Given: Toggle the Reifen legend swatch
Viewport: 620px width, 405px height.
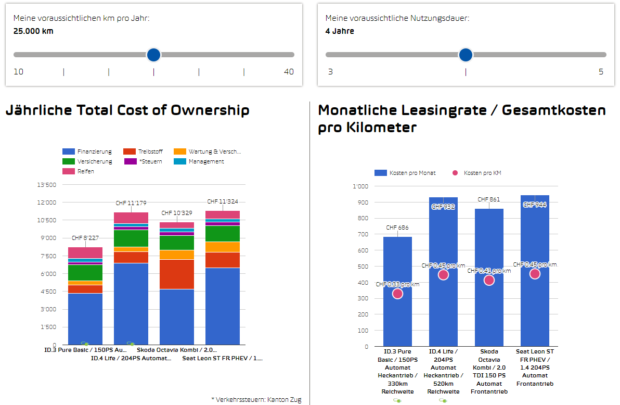Looking at the screenshot, I should pyautogui.click(x=68, y=171).
